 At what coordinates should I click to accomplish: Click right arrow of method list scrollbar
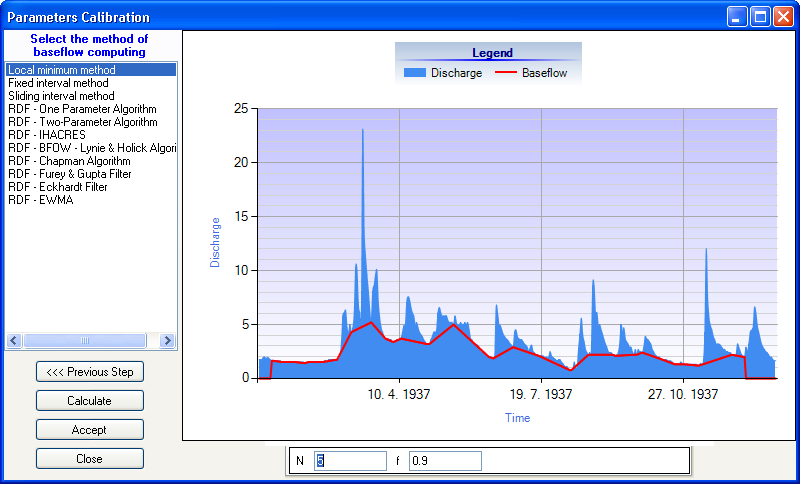(x=167, y=341)
